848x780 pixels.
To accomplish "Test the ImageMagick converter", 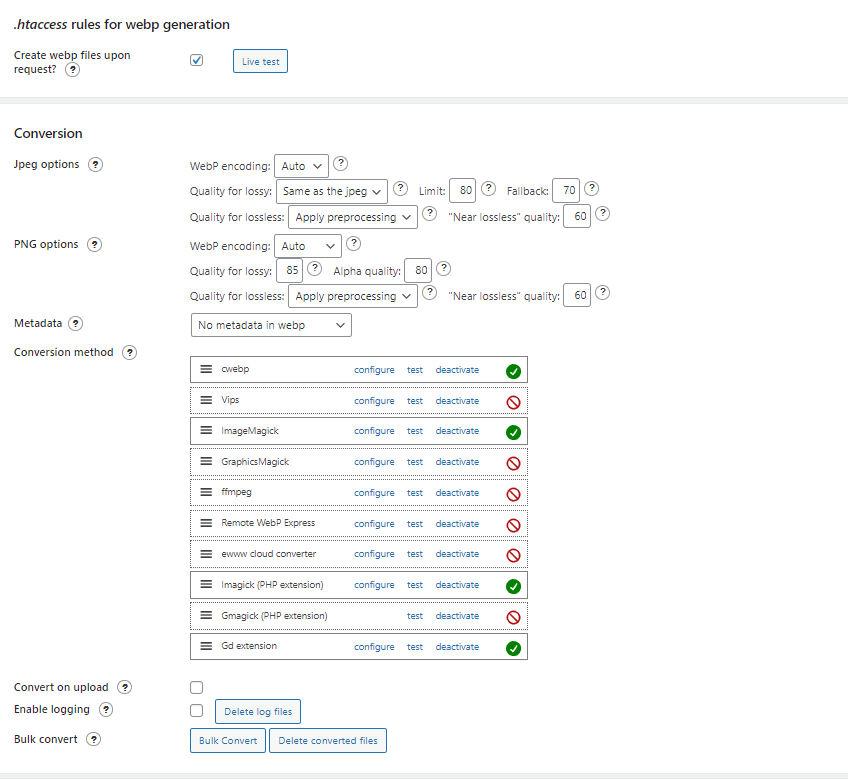I will point(415,431).
